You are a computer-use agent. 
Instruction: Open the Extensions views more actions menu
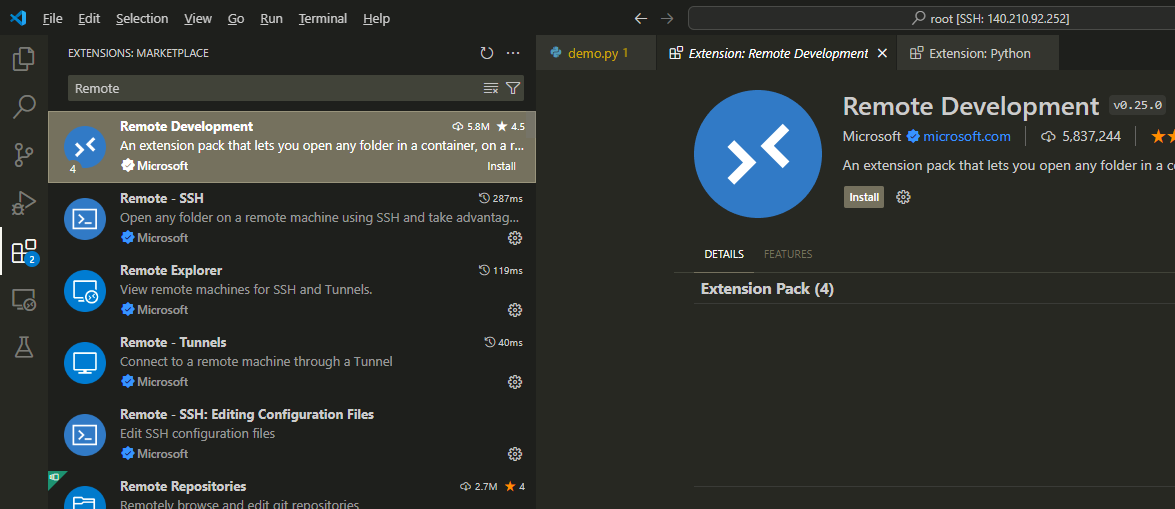513,53
